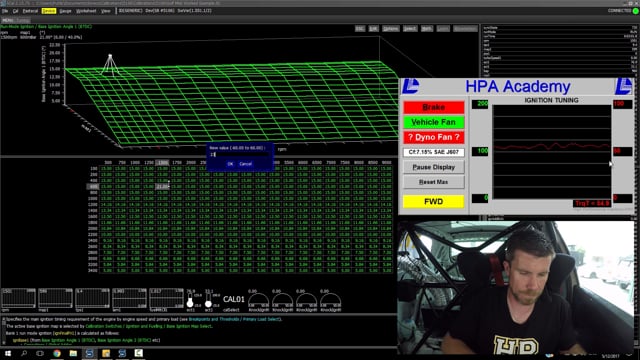Viewport: 640px width, 360px height.
Task: Open the View menu
Action: [x=106, y=11]
